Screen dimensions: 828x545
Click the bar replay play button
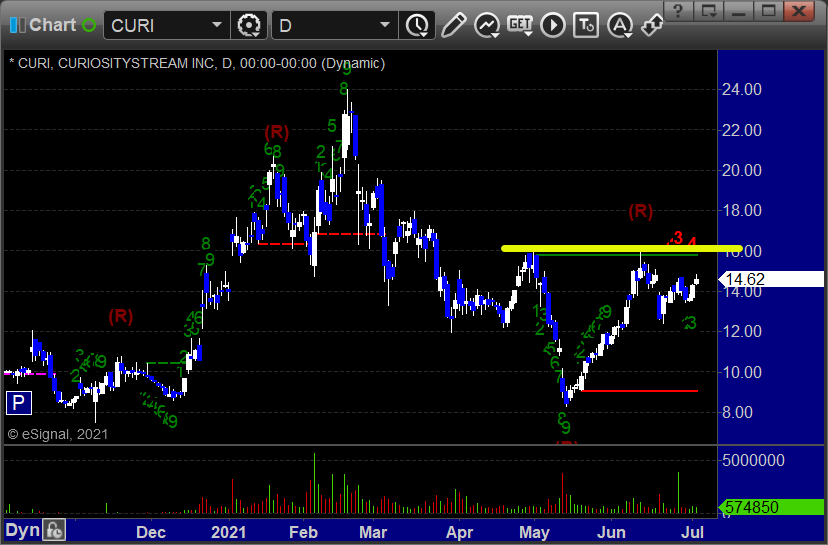click(x=553, y=25)
